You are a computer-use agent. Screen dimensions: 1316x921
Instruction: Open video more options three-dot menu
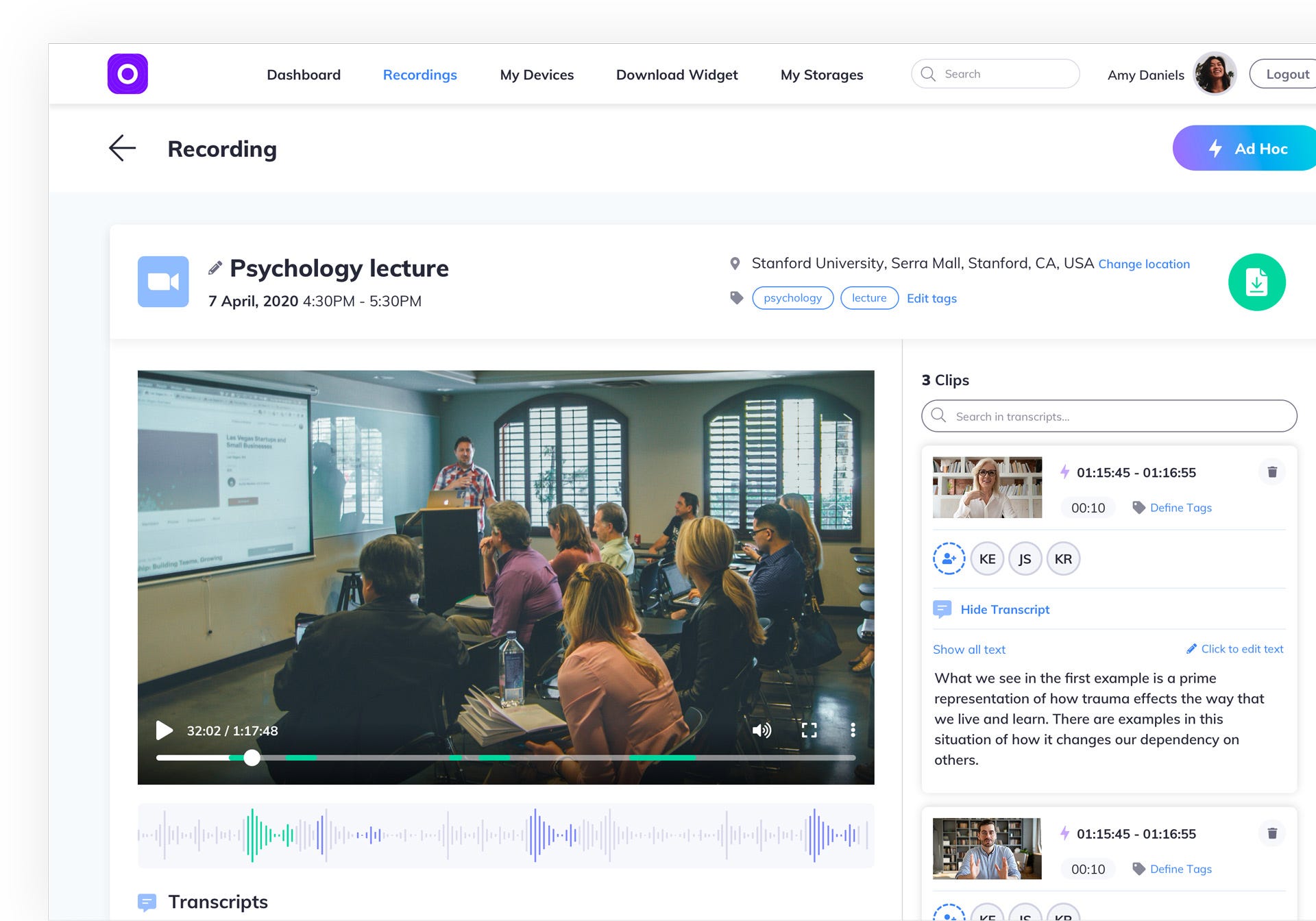tap(853, 730)
